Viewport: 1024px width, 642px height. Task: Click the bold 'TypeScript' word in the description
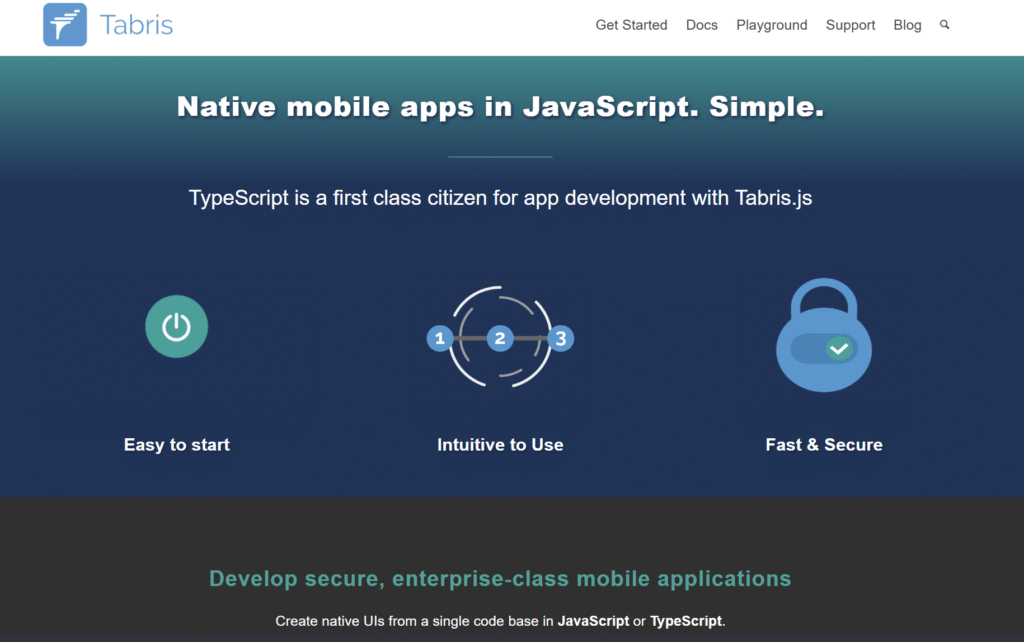[686, 621]
